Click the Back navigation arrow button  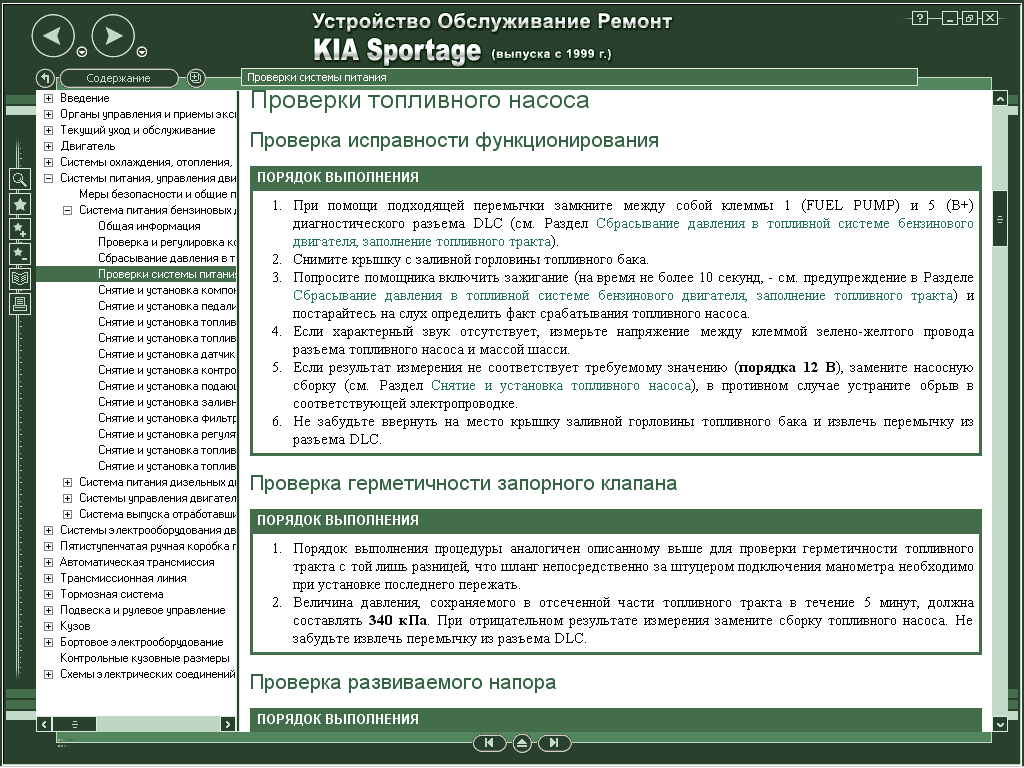point(54,35)
